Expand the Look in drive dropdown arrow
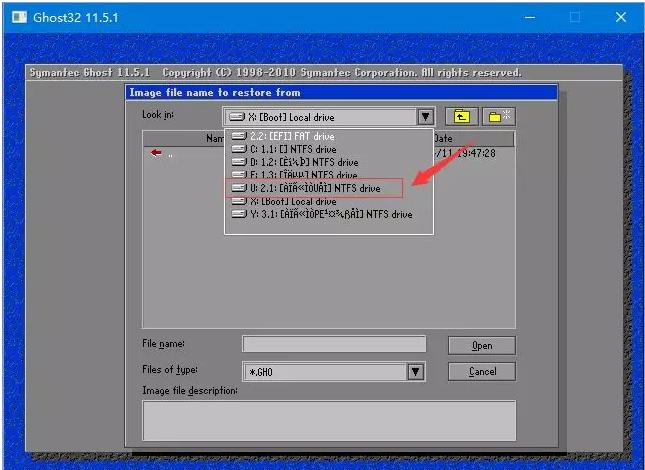The height and width of the screenshot is (470, 645). 425,117
